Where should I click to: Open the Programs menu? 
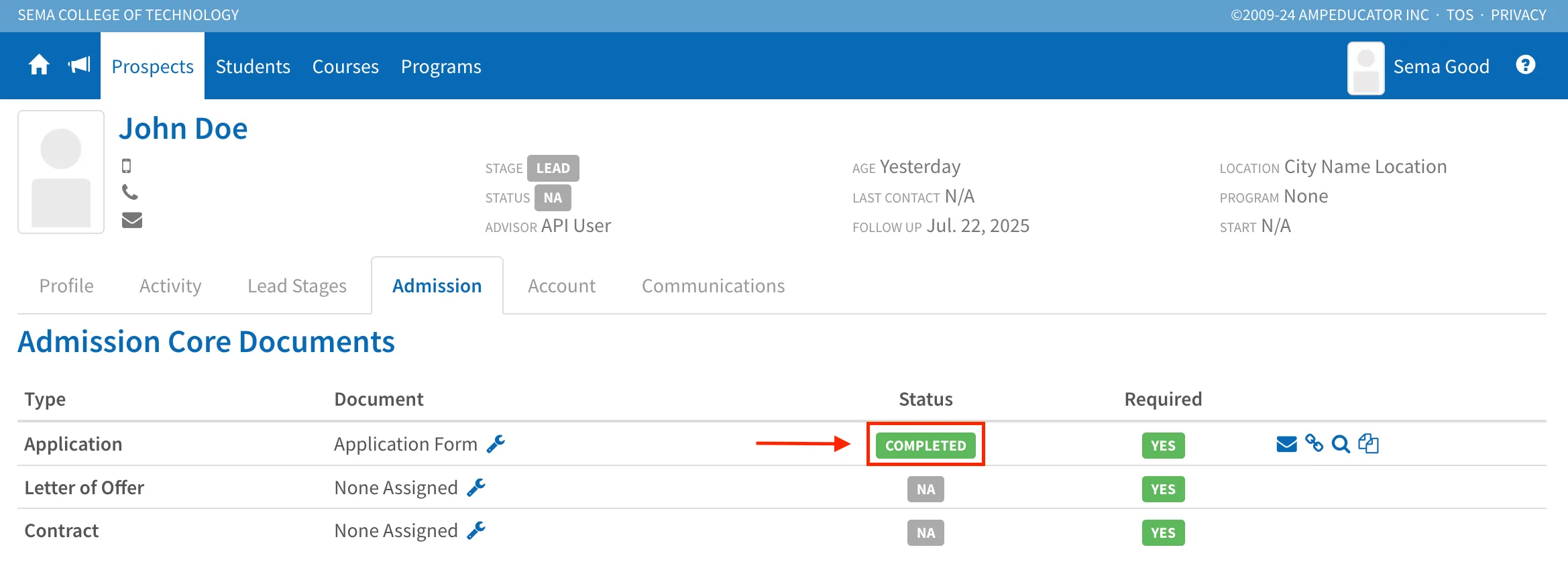click(441, 66)
